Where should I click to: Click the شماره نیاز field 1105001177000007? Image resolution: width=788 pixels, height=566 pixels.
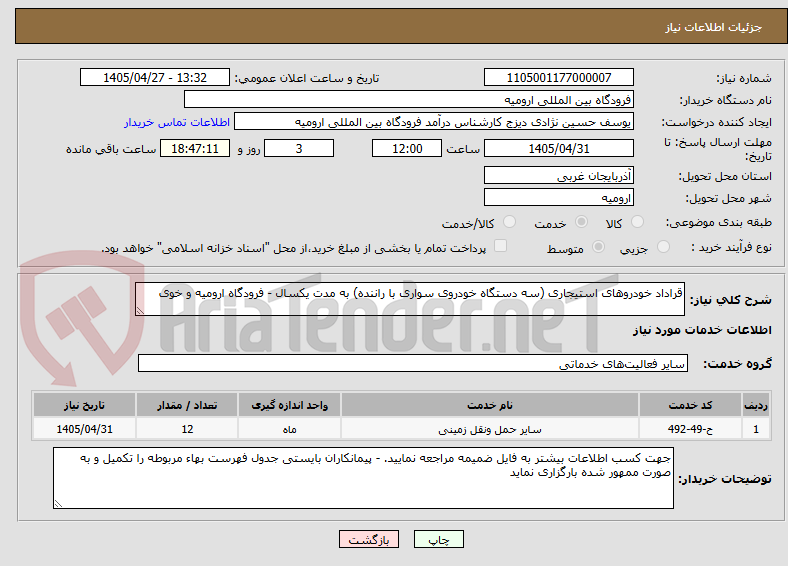coord(558,77)
